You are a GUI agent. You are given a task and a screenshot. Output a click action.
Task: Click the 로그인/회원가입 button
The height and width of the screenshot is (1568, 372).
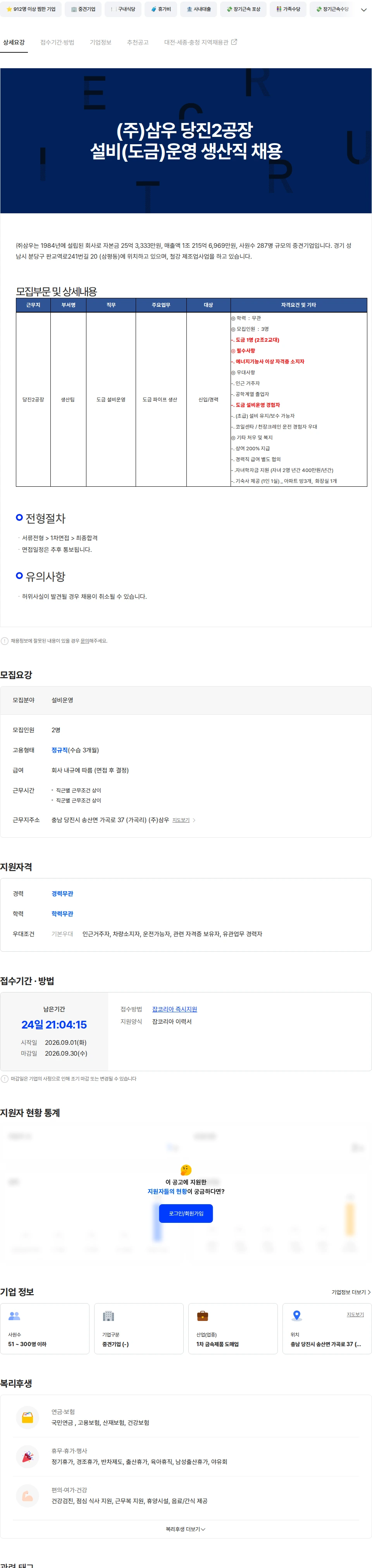(x=186, y=1213)
